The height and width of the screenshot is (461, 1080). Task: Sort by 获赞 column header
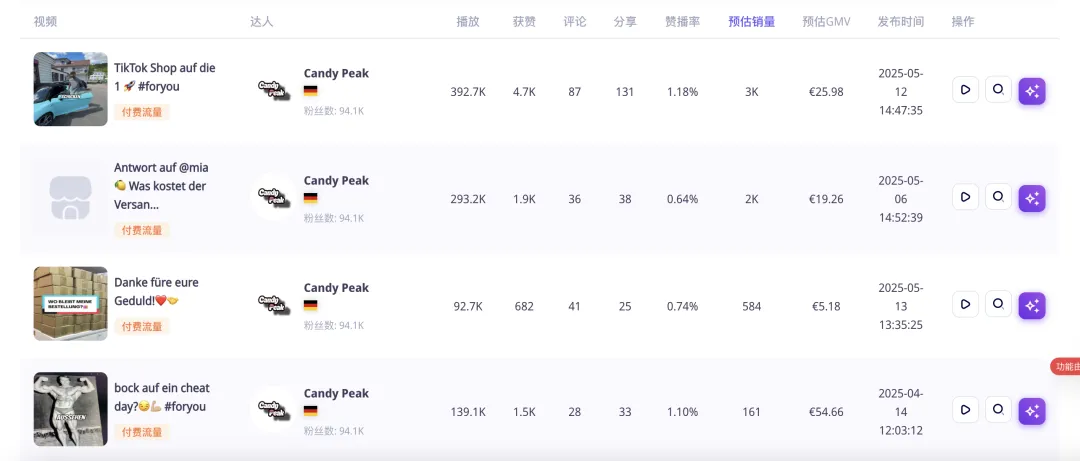point(524,21)
